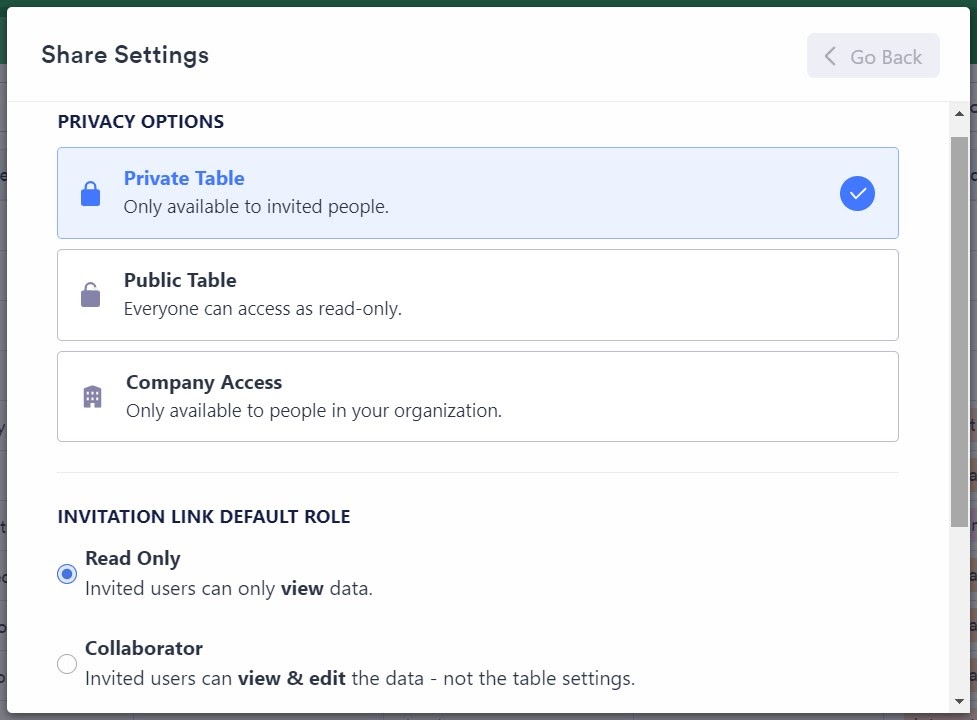Click the scrollbar down arrow
977x720 pixels.
coord(960,701)
